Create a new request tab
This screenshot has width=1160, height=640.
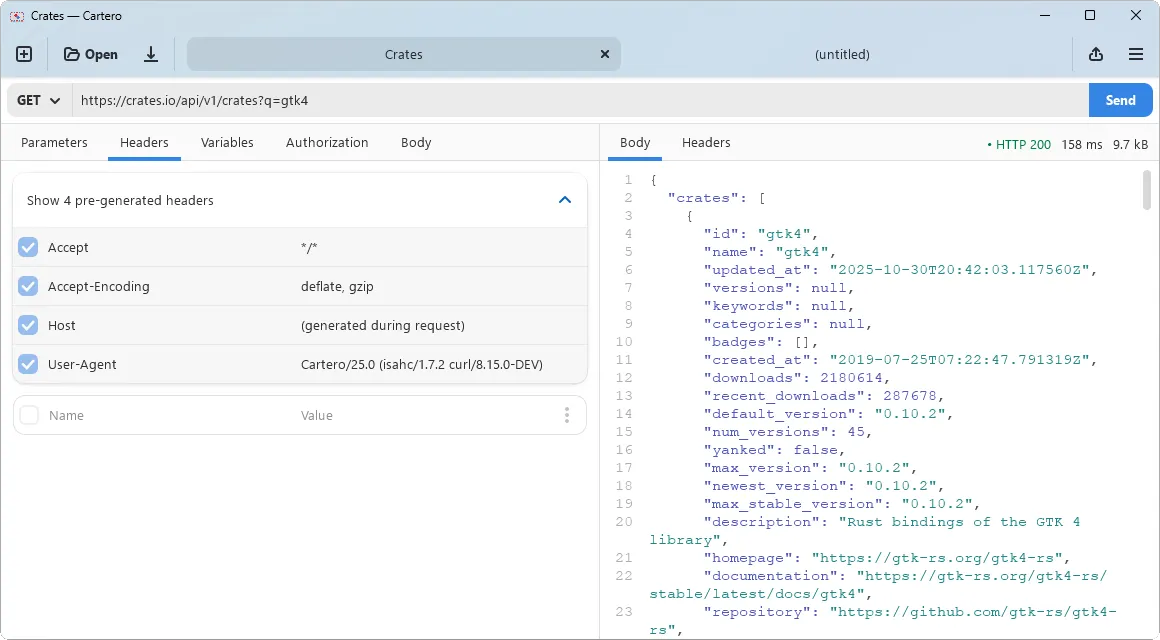[24, 54]
